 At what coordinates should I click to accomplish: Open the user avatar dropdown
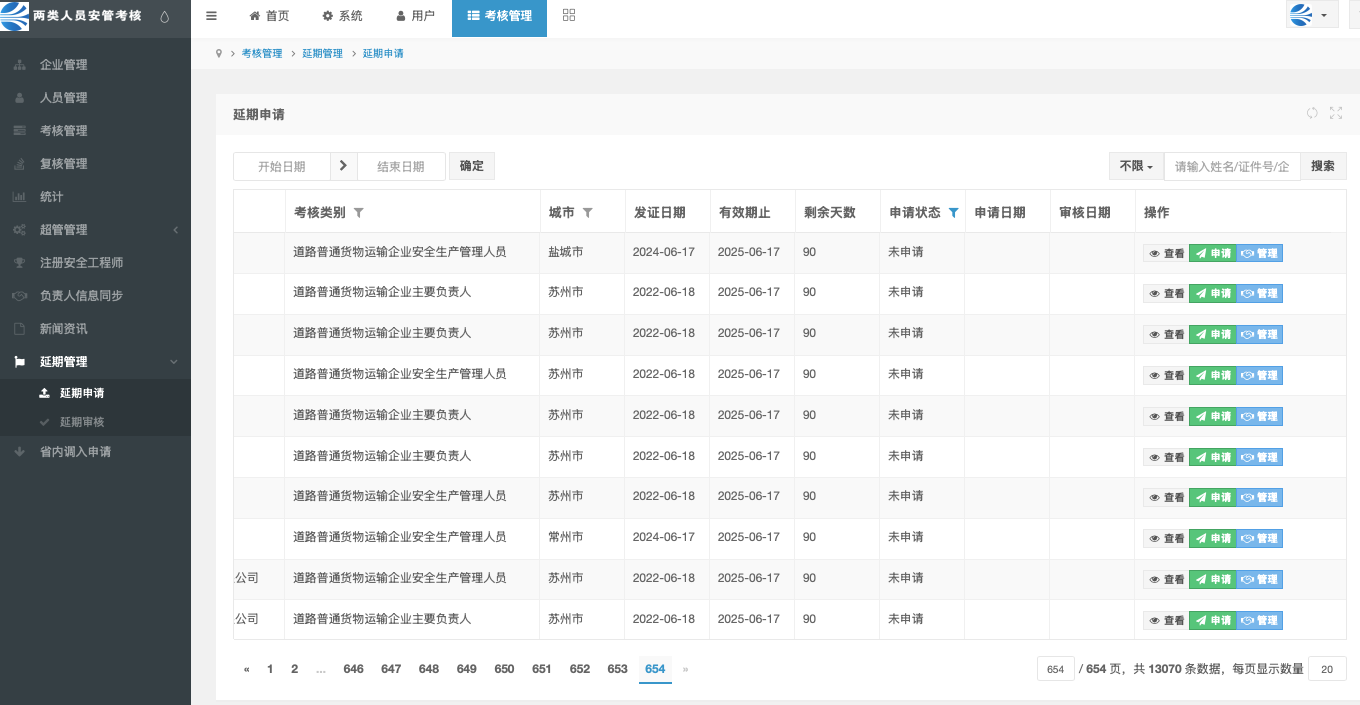click(x=1312, y=15)
